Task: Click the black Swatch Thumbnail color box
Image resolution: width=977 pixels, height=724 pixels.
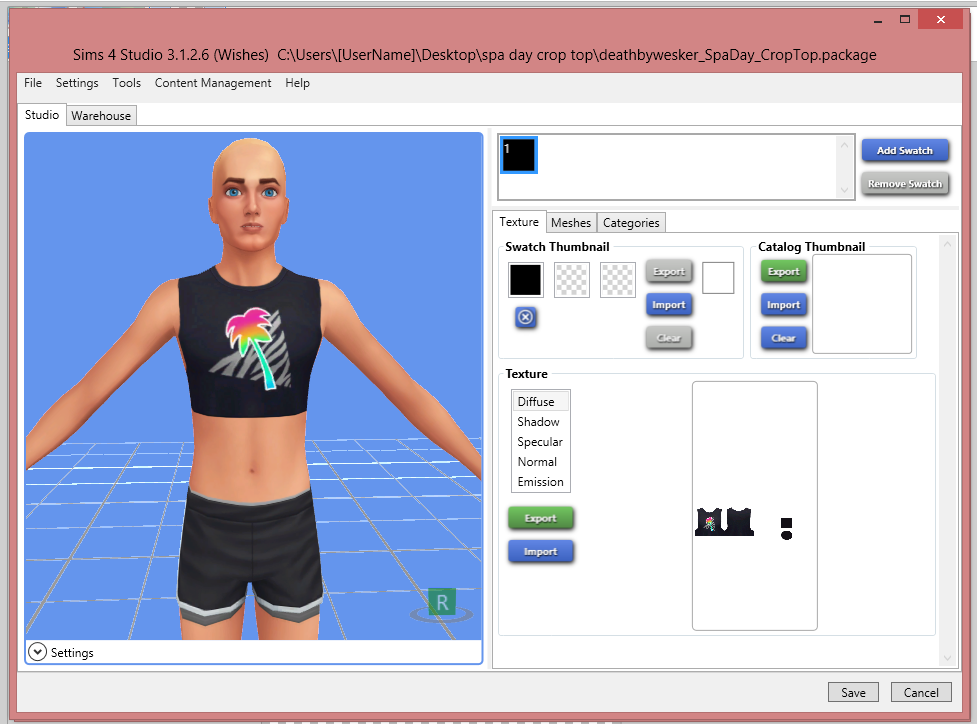Action: click(526, 280)
